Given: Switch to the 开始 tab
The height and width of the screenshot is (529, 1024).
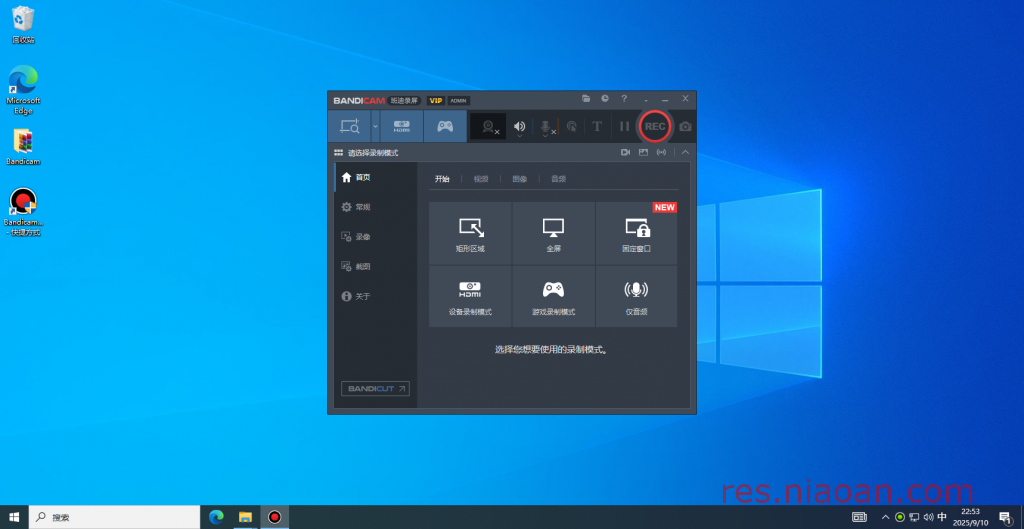Looking at the screenshot, I should coord(442,179).
